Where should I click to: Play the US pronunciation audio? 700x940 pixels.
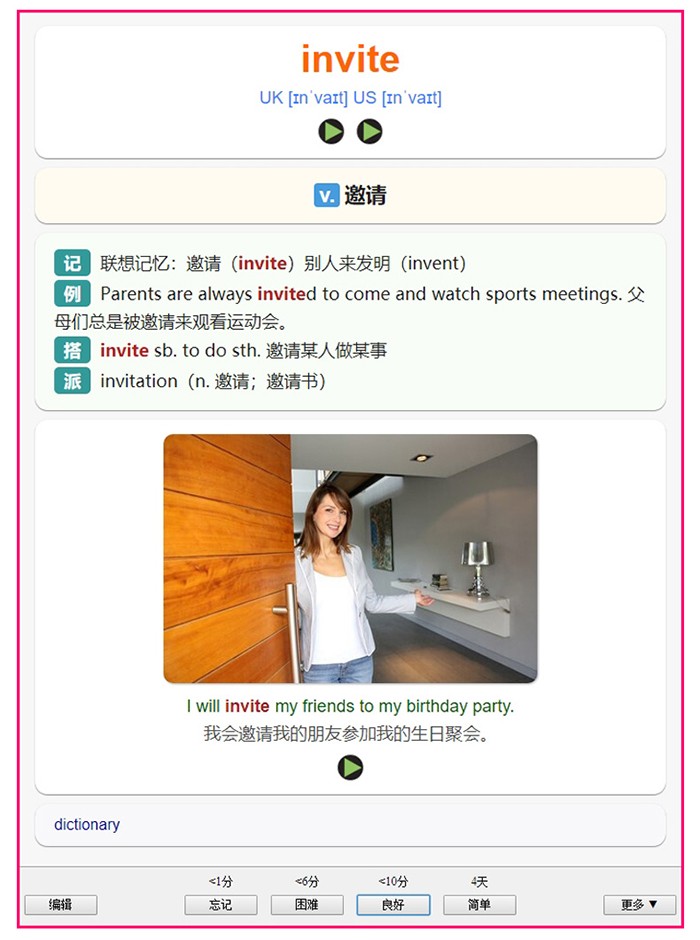(369, 131)
